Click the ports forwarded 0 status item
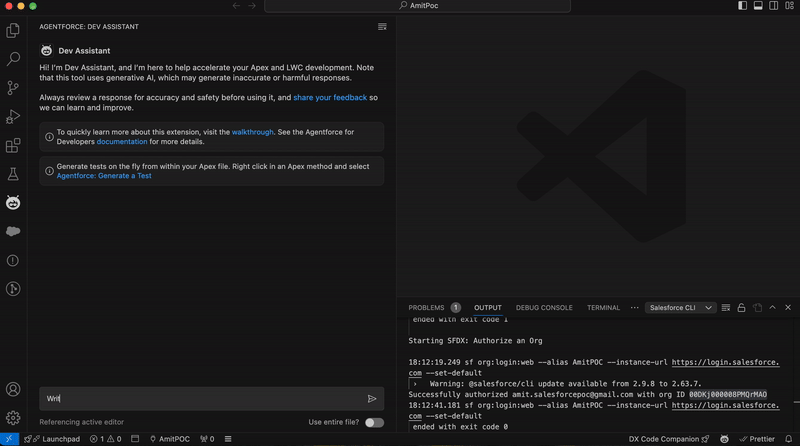This screenshot has width=800, height=446. coord(207,439)
